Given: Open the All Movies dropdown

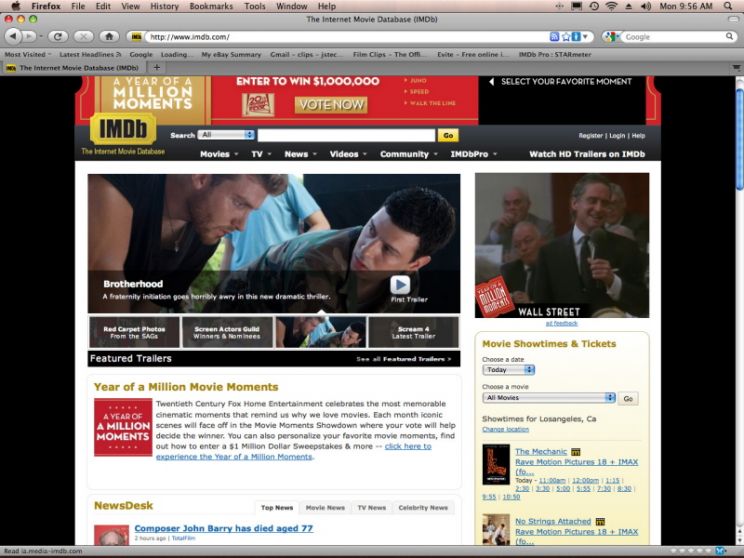Looking at the screenshot, I should click(x=549, y=398).
